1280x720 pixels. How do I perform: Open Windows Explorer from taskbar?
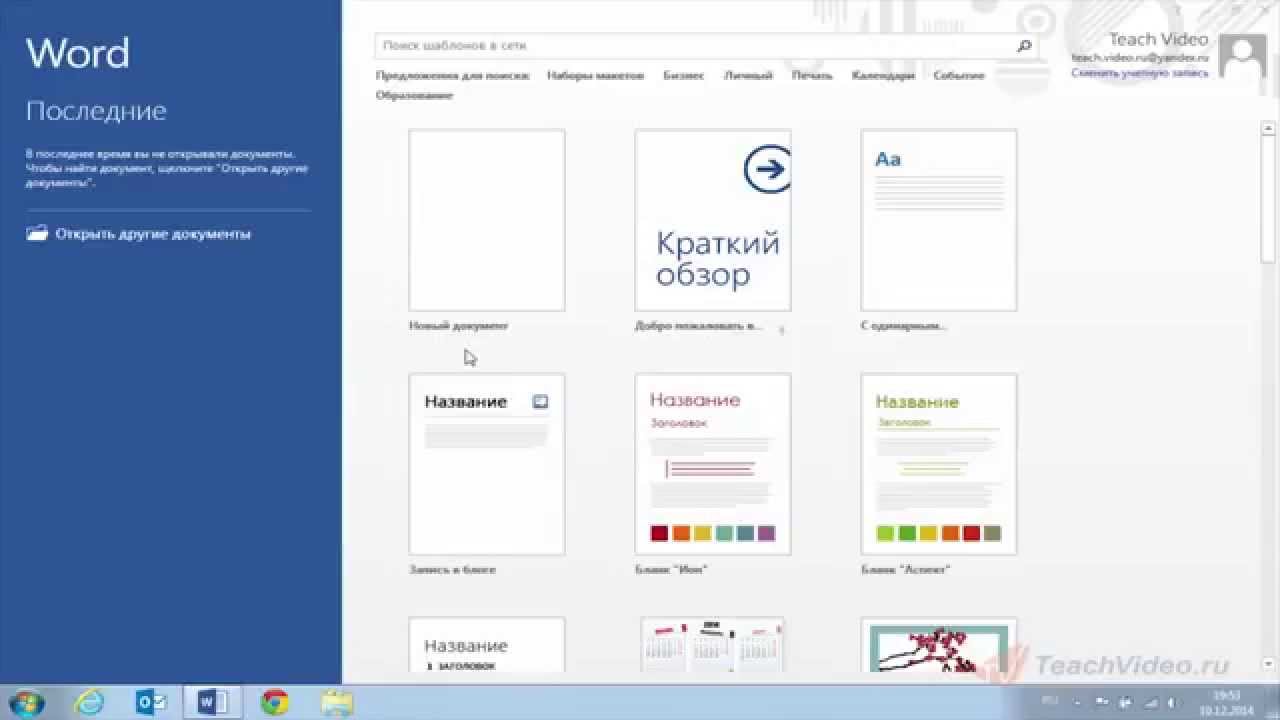click(x=337, y=703)
